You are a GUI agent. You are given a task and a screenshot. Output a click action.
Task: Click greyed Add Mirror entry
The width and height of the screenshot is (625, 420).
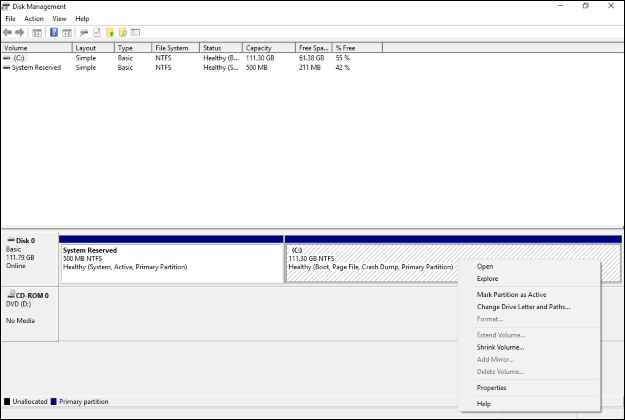[x=529, y=359]
